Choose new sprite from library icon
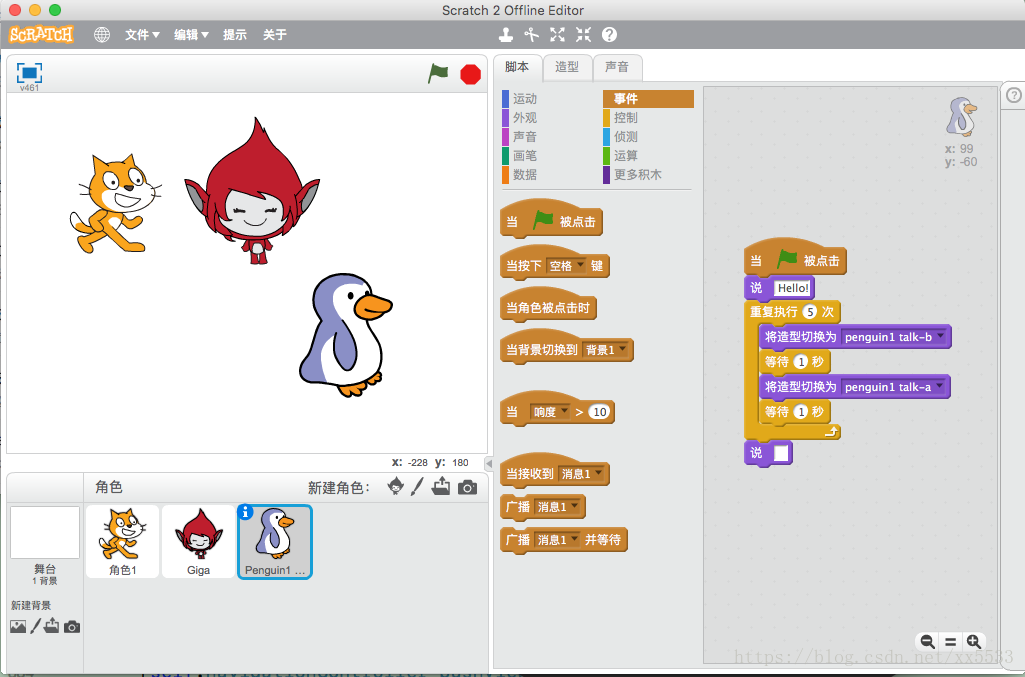Screen dimensions: 1025x677 click(x=395, y=486)
